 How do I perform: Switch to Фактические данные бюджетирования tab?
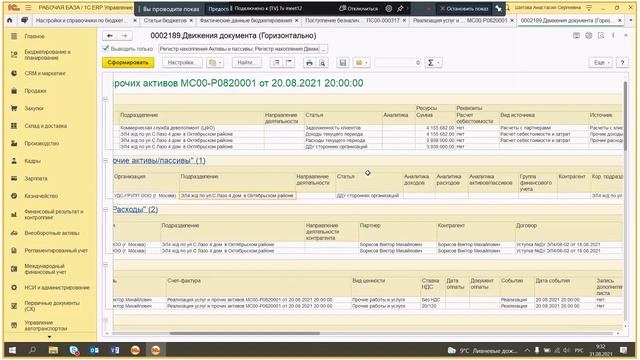246,20
